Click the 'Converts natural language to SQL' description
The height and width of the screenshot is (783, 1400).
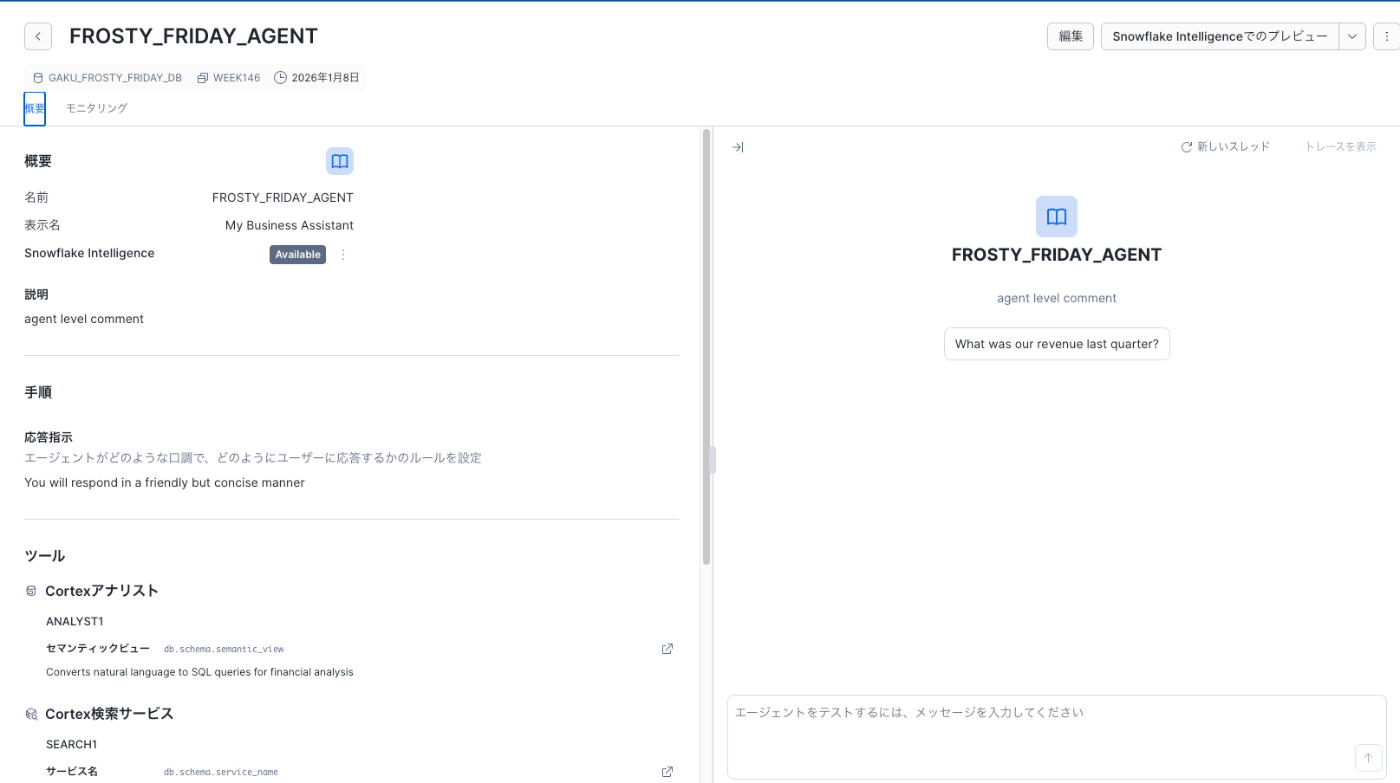click(x=200, y=672)
